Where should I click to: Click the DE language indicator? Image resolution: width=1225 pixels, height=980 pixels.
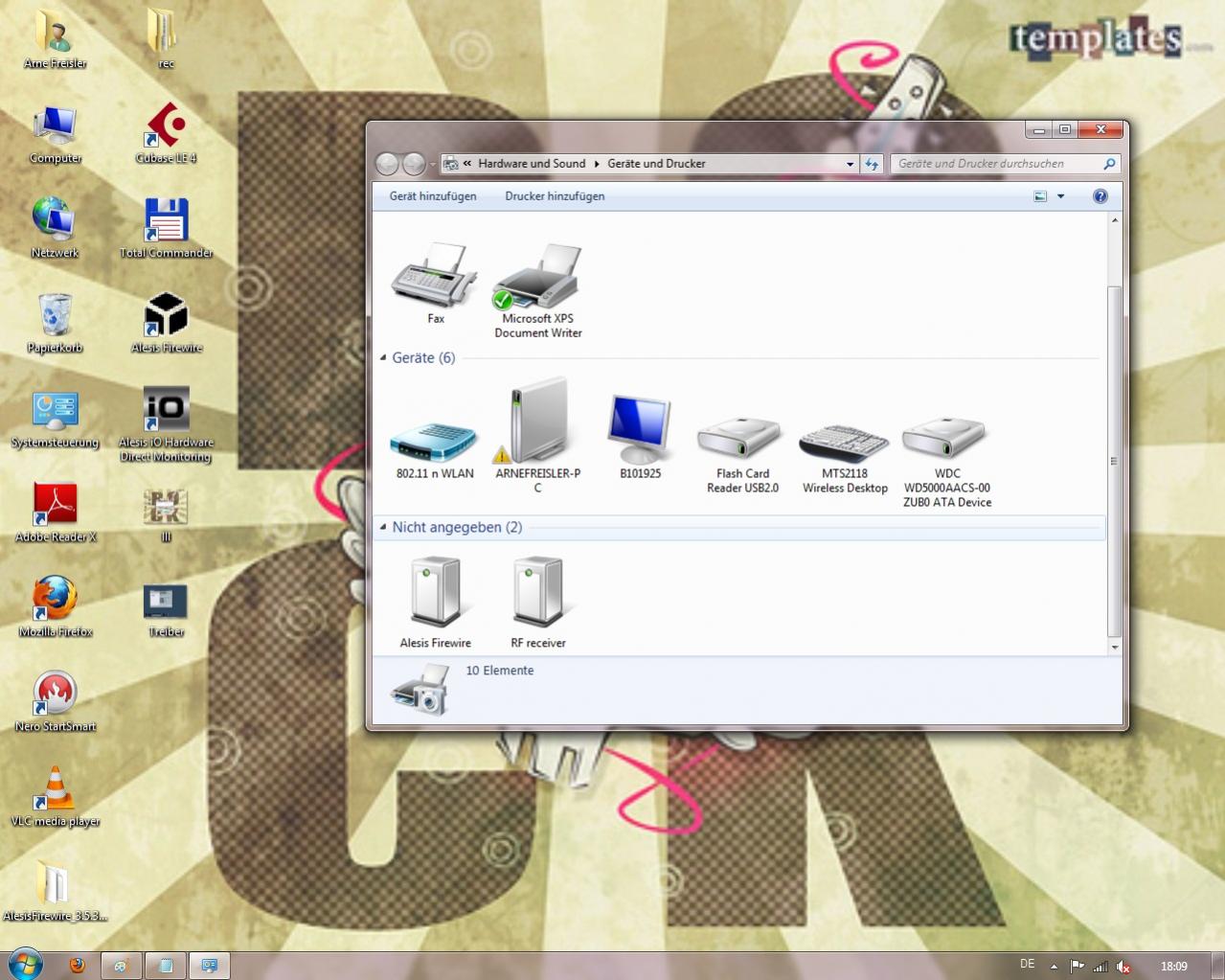point(1027,965)
